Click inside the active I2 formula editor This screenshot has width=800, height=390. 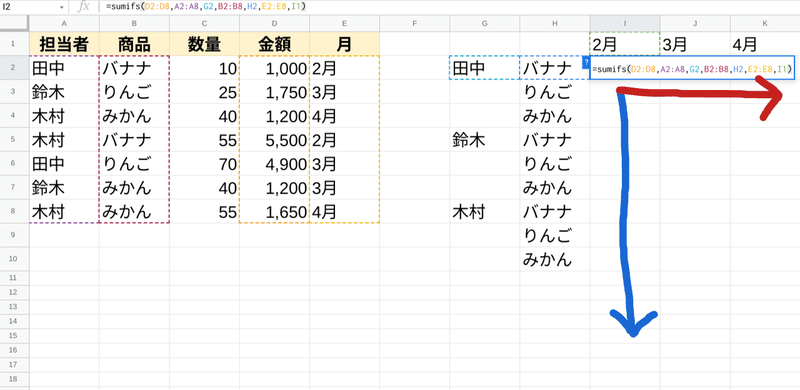tap(692, 67)
